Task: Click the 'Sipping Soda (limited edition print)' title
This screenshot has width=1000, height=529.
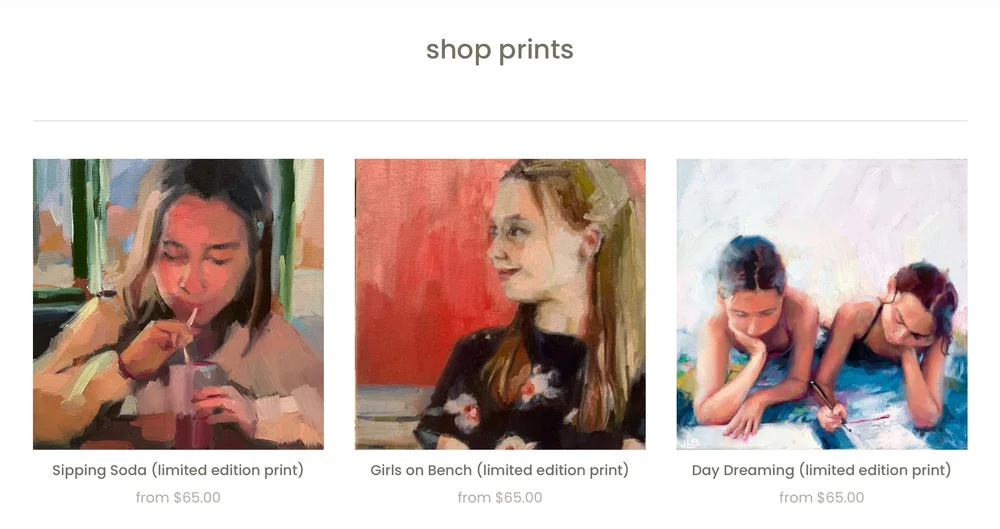Action: [x=178, y=470]
